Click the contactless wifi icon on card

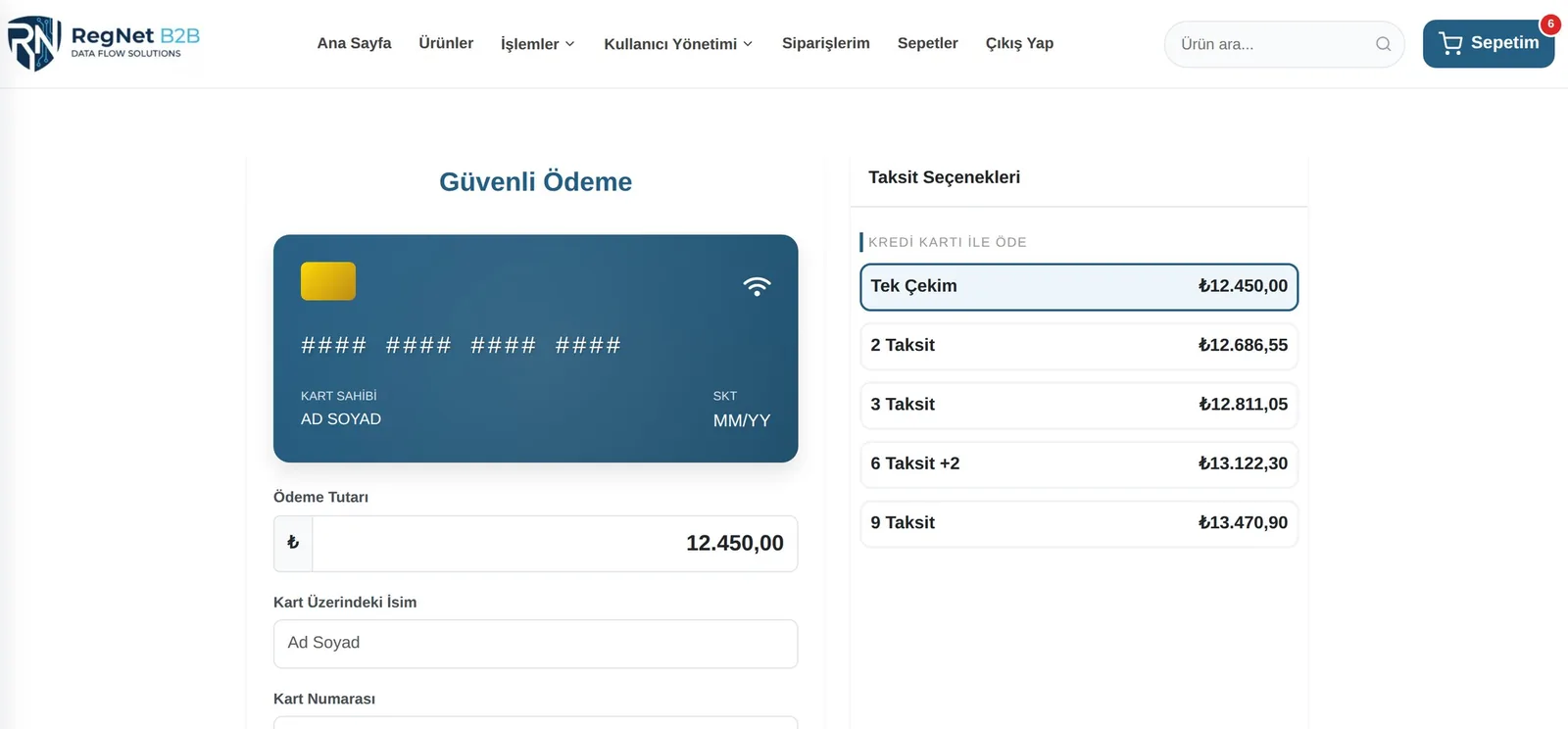(x=757, y=286)
